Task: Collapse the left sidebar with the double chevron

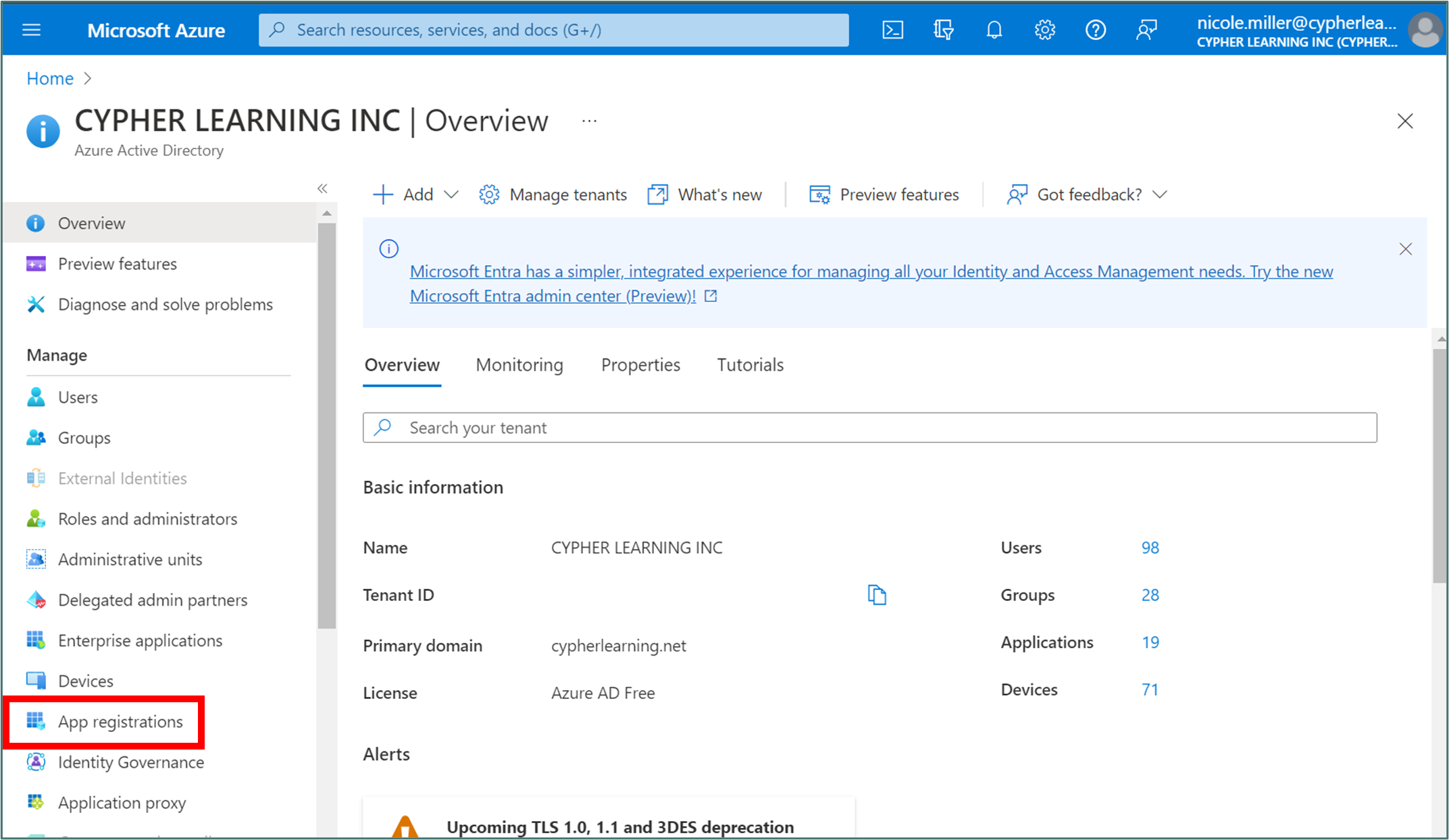Action: click(x=322, y=188)
